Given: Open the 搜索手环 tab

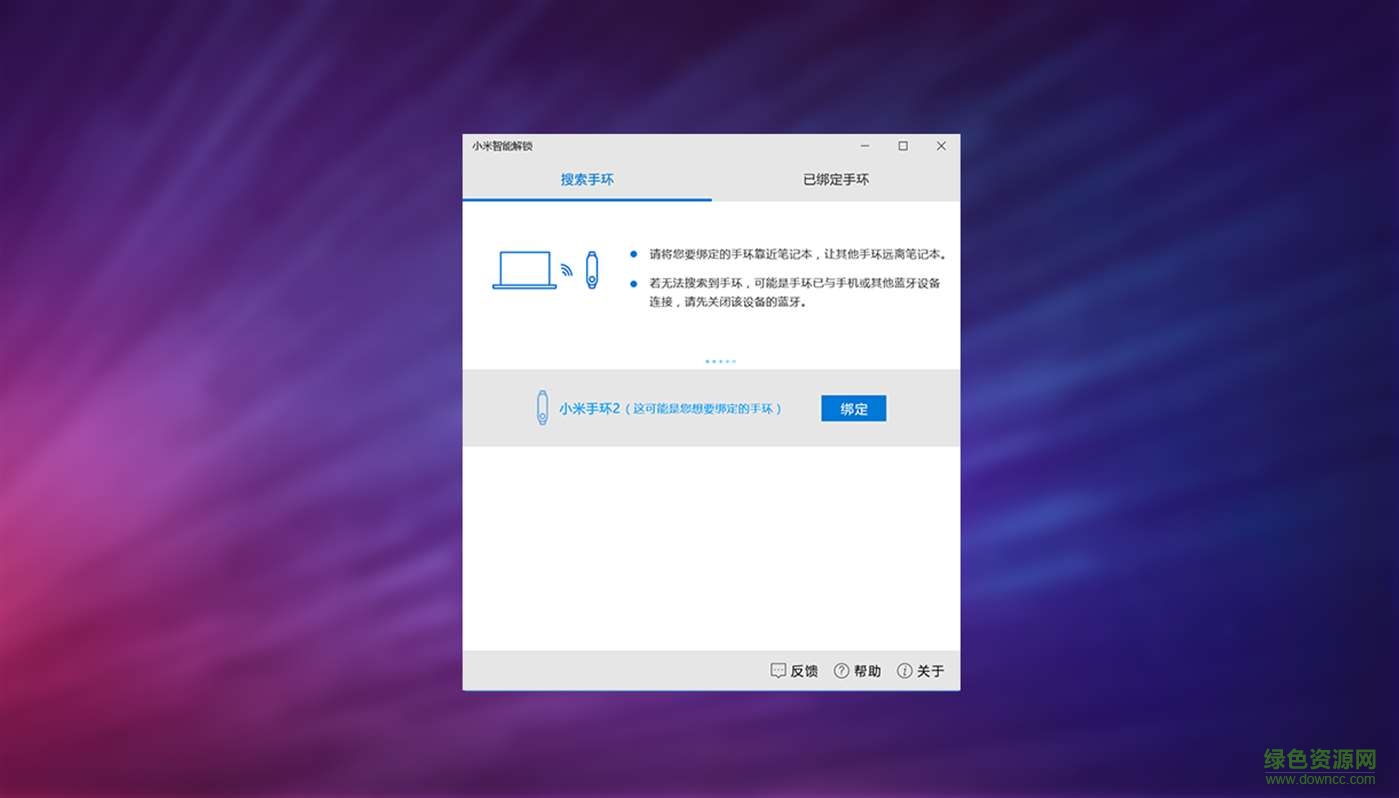Looking at the screenshot, I should (587, 180).
